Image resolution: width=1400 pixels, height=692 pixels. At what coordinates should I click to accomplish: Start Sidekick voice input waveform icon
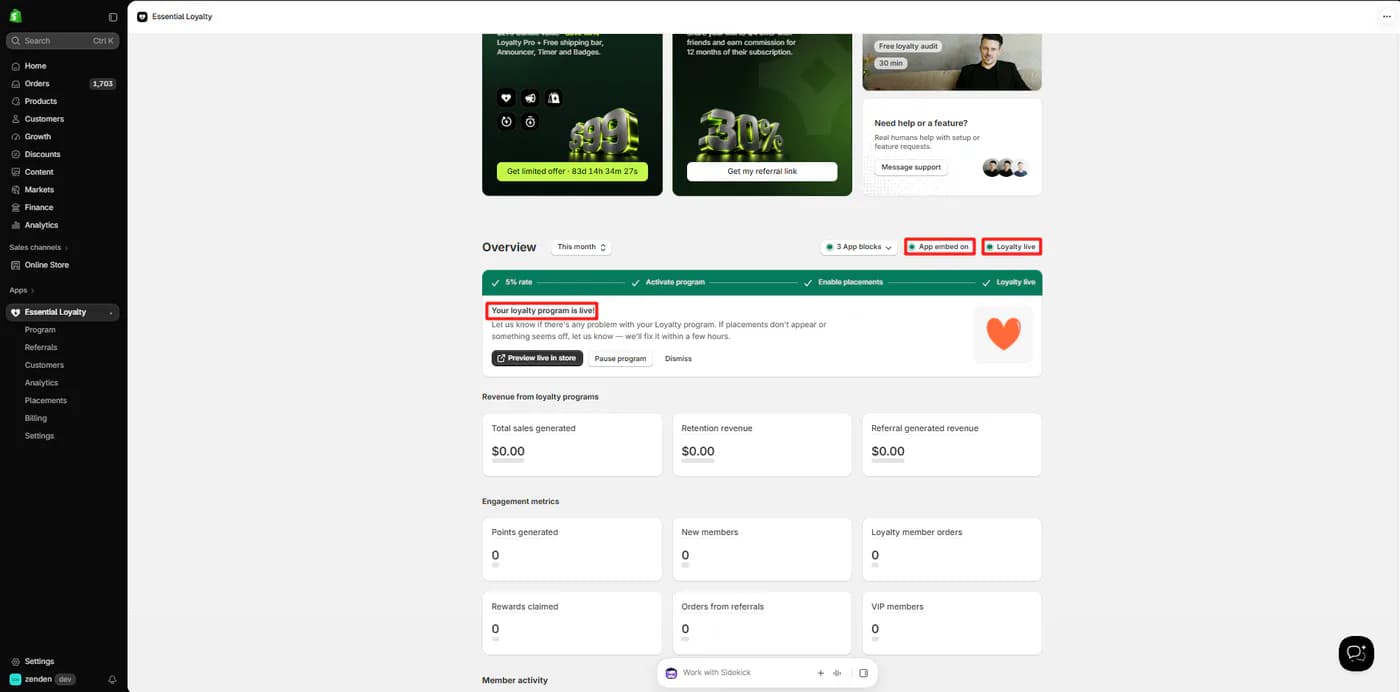pos(837,673)
